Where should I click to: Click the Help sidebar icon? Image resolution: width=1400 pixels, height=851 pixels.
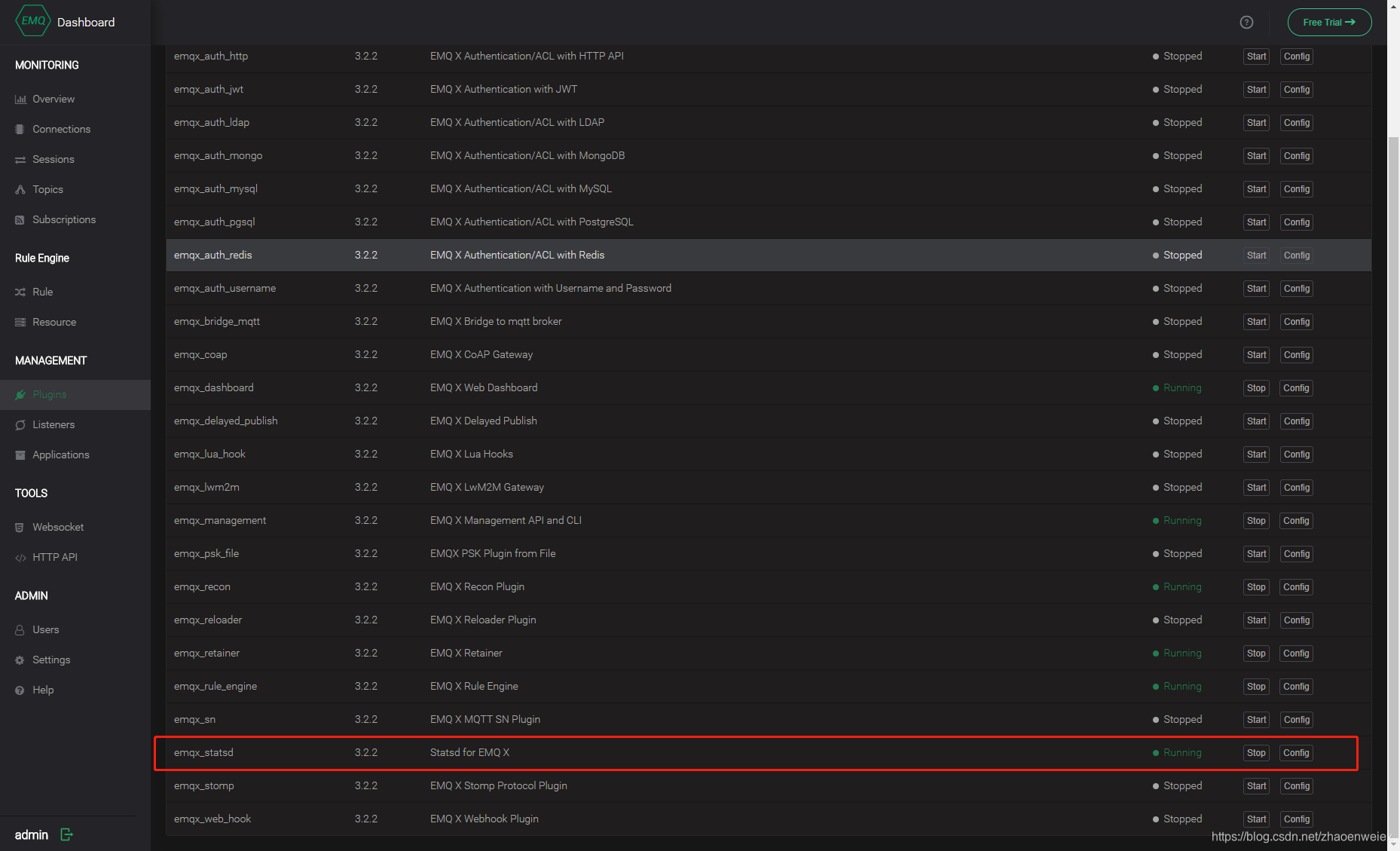click(20, 690)
